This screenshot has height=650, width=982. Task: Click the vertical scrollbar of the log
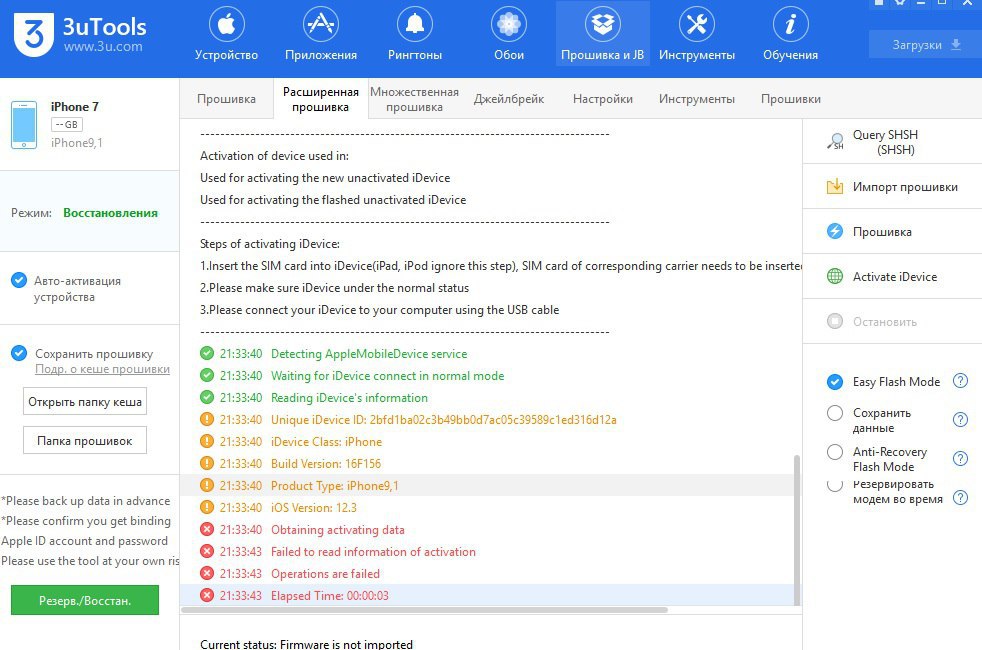click(x=797, y=529)
